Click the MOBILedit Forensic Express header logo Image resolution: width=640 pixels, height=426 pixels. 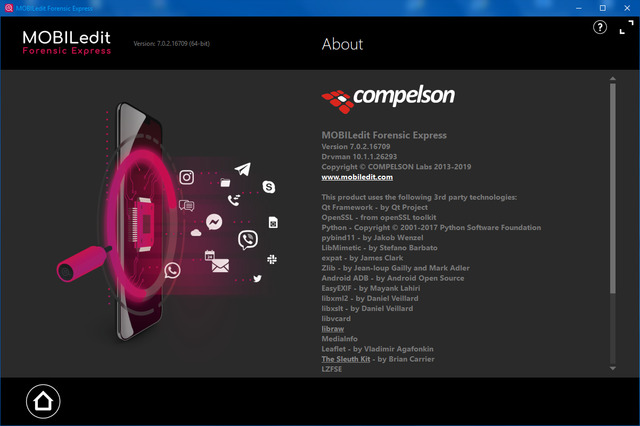[x=66, y=43]
